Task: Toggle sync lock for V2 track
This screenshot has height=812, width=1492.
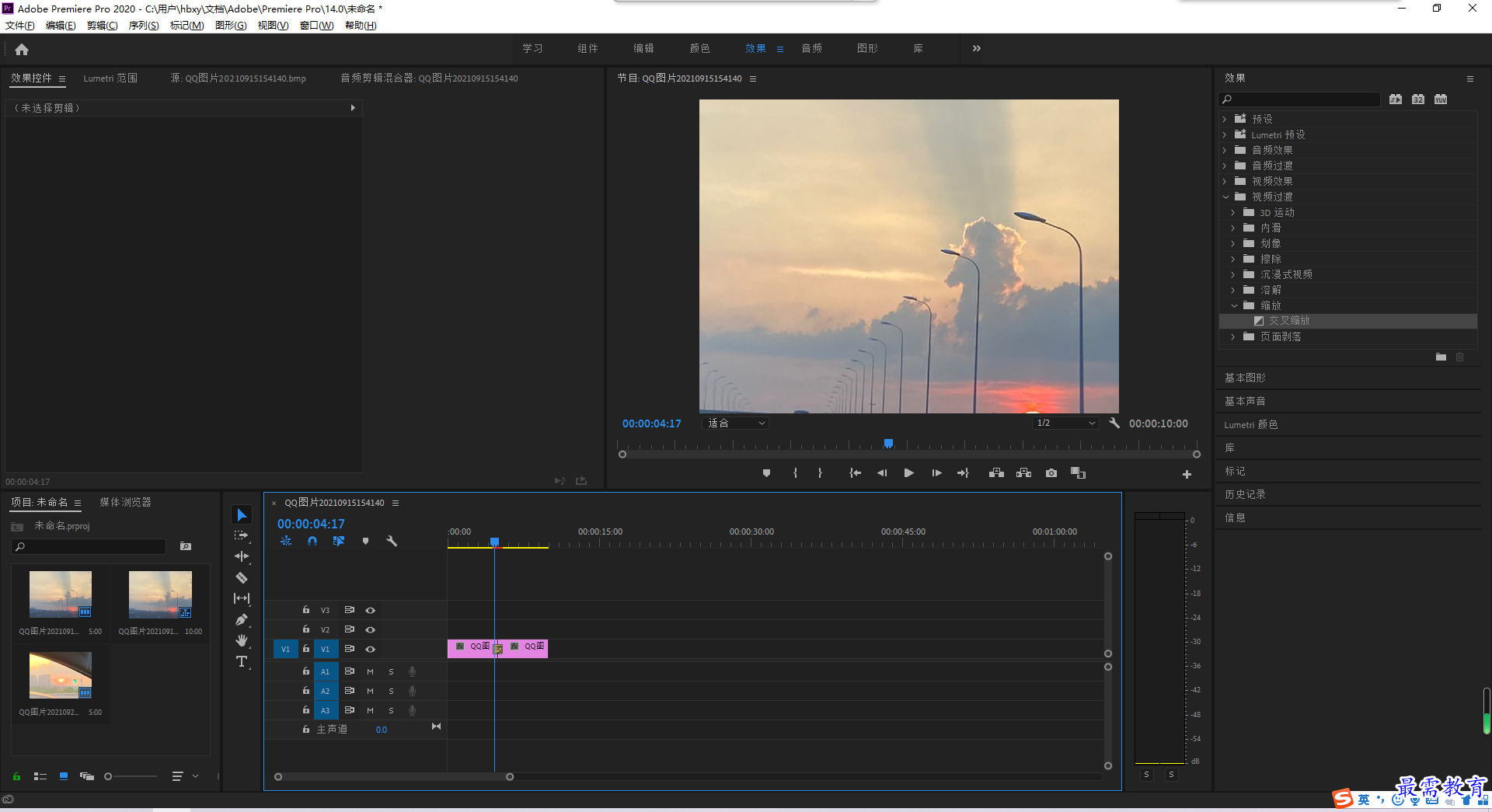Action: [350, 629]
